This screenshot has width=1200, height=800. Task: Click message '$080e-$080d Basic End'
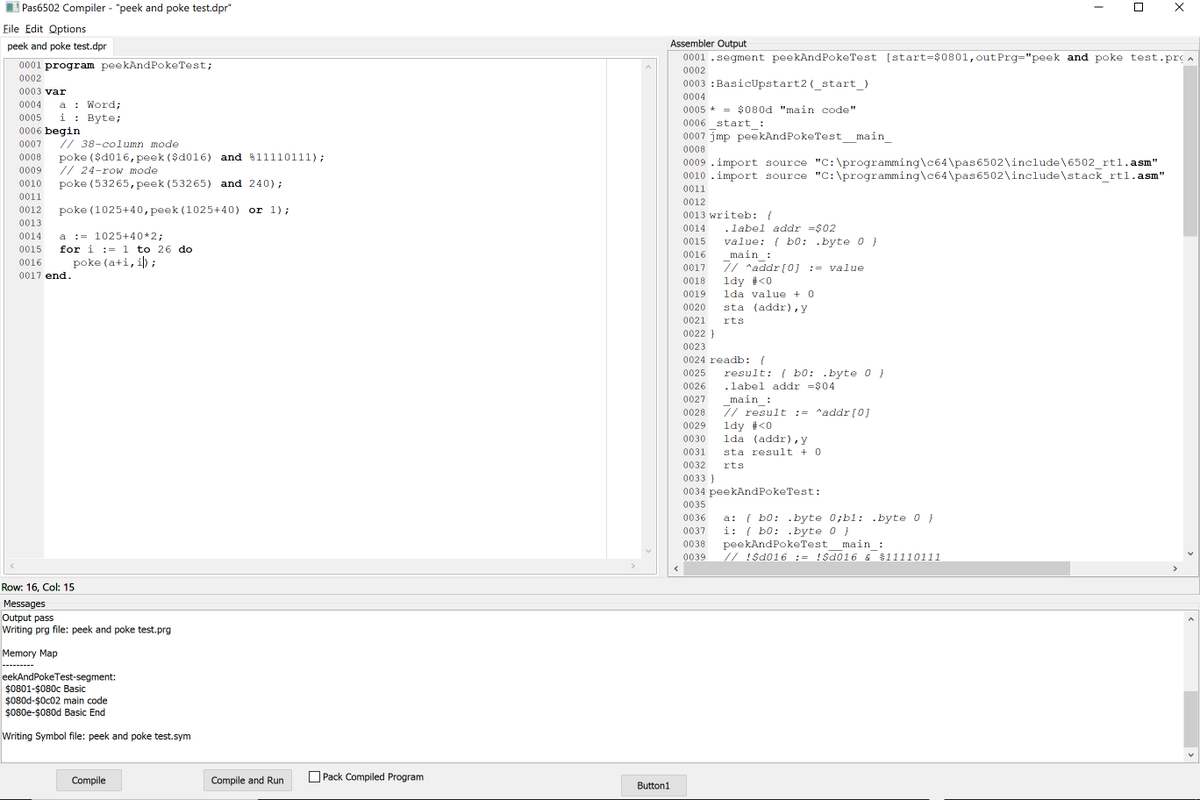tap(55, 713)
